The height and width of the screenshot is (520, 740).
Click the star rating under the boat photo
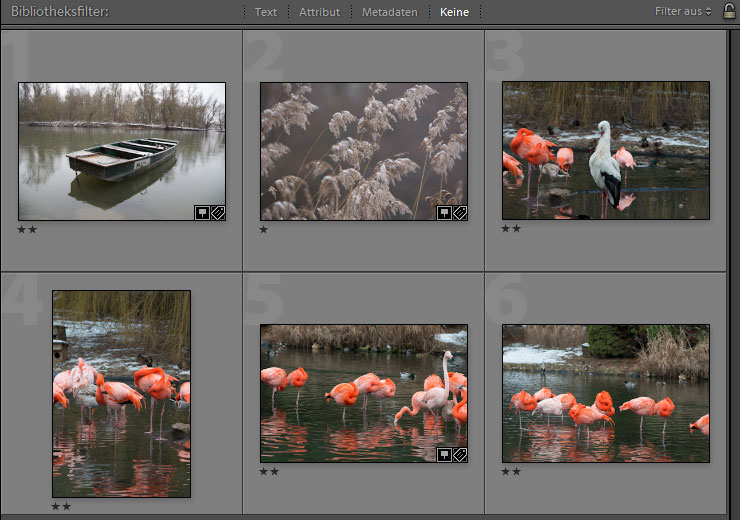(x=26, y=229)
